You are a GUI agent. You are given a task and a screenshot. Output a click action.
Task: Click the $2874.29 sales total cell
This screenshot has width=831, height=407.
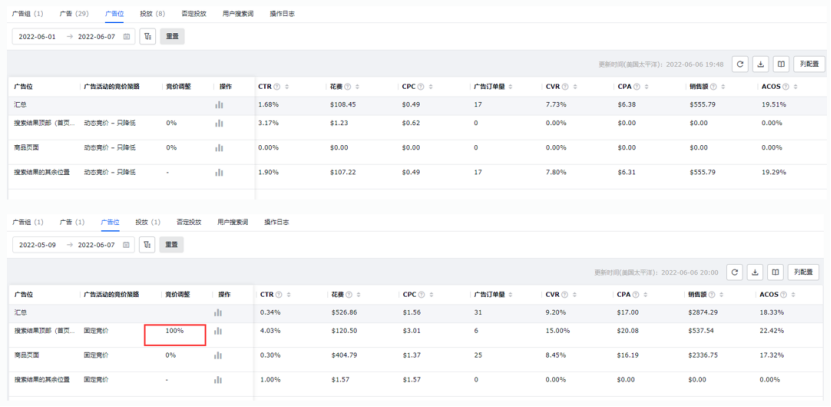pyautogui.click(x=704, y=313)
